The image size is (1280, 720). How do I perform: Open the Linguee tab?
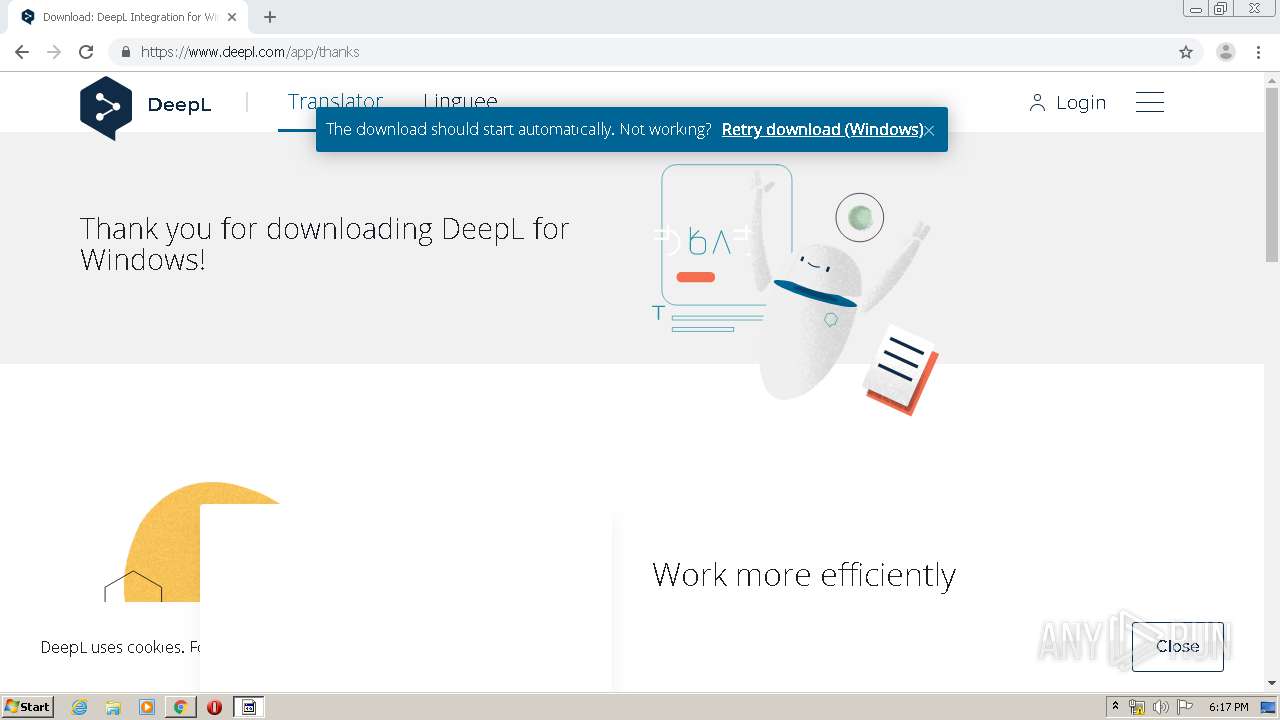460,101
